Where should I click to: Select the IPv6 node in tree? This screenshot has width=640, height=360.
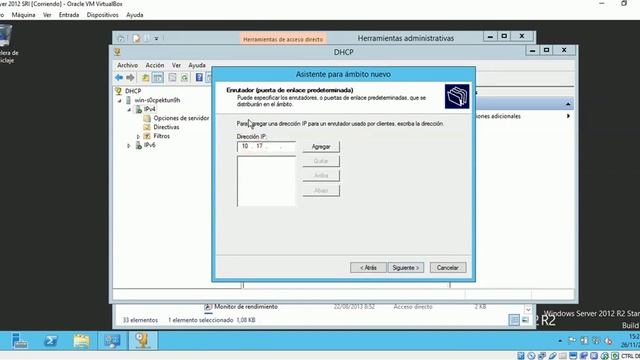pyautogui.click(x=150, y=145)
